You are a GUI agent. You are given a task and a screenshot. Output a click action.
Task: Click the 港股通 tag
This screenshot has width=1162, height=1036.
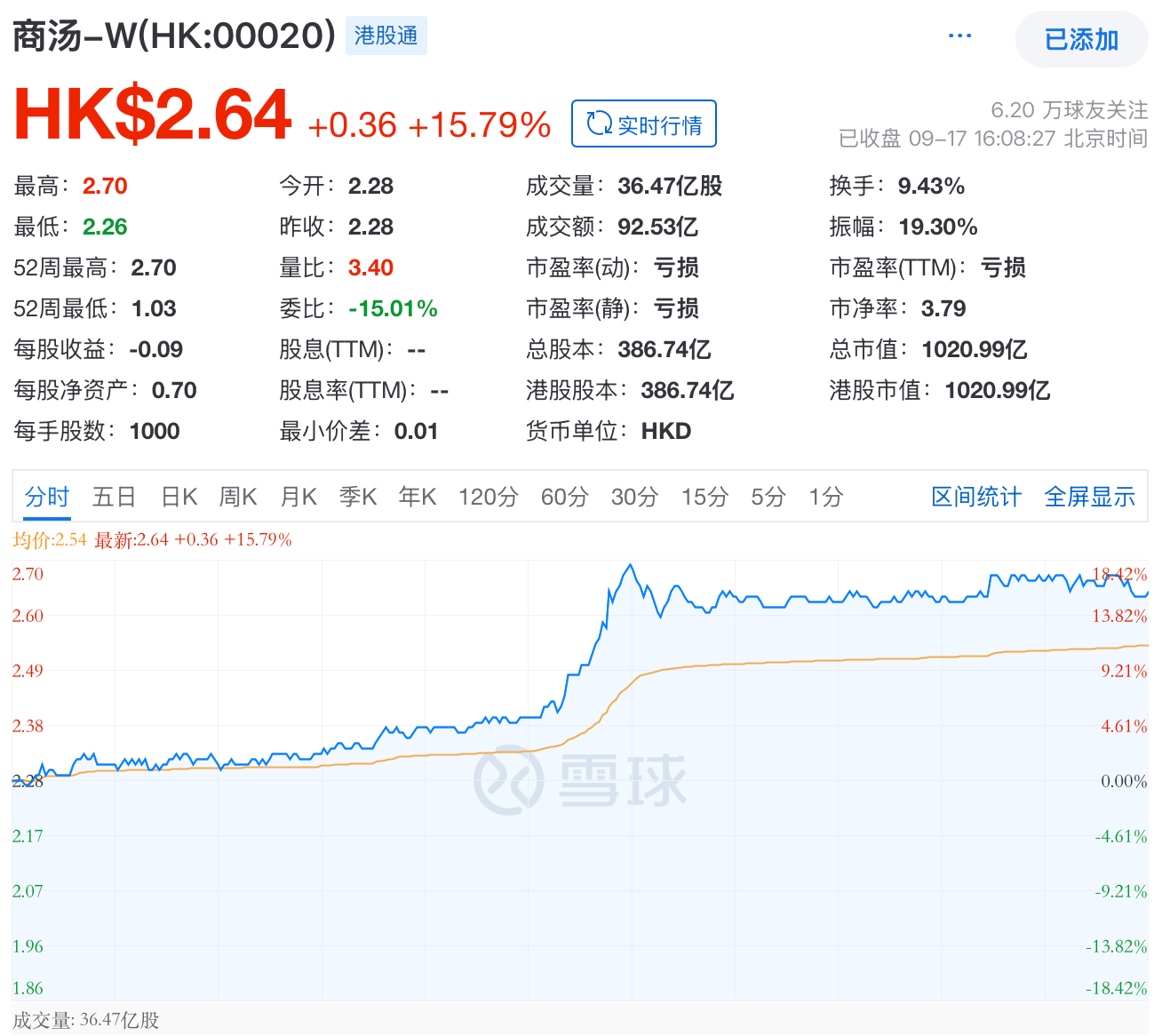pos(386,36)
